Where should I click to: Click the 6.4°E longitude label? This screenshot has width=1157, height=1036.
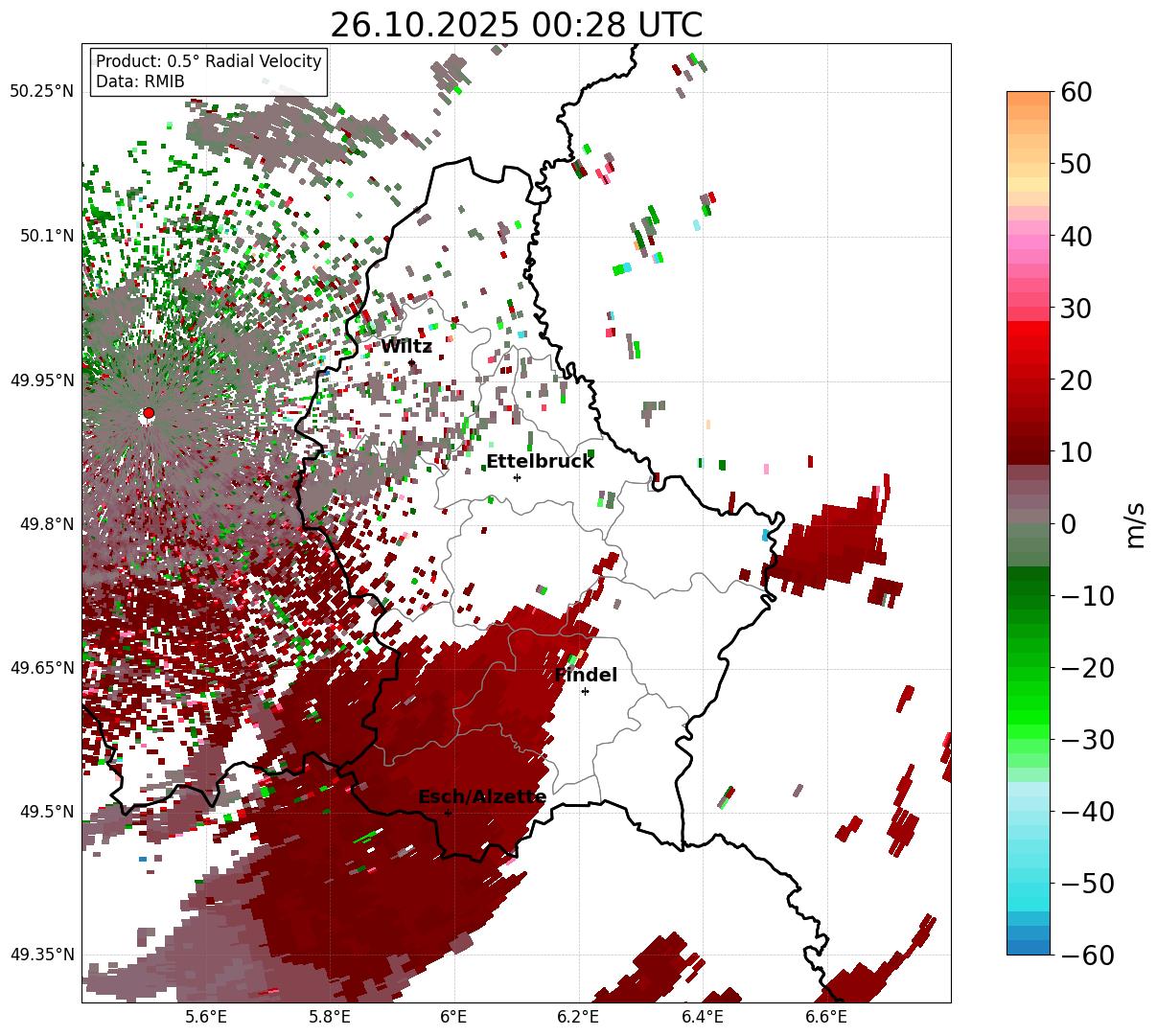(x=702, y=1017)
